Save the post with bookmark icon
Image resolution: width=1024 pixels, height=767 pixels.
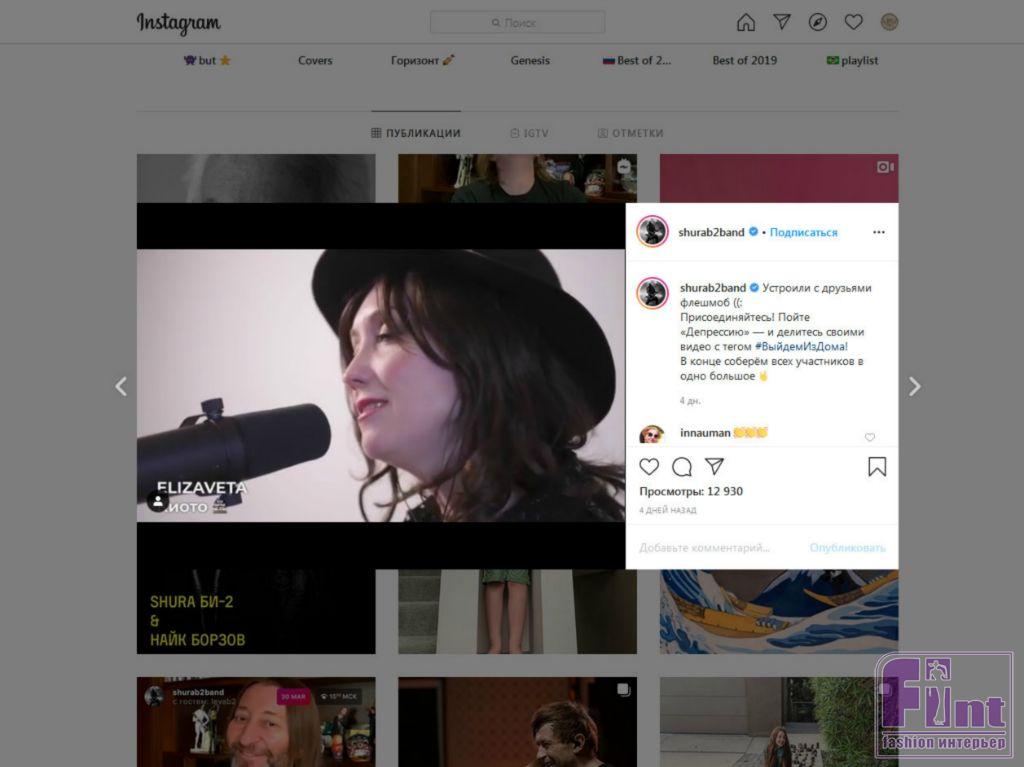point(877,467)
